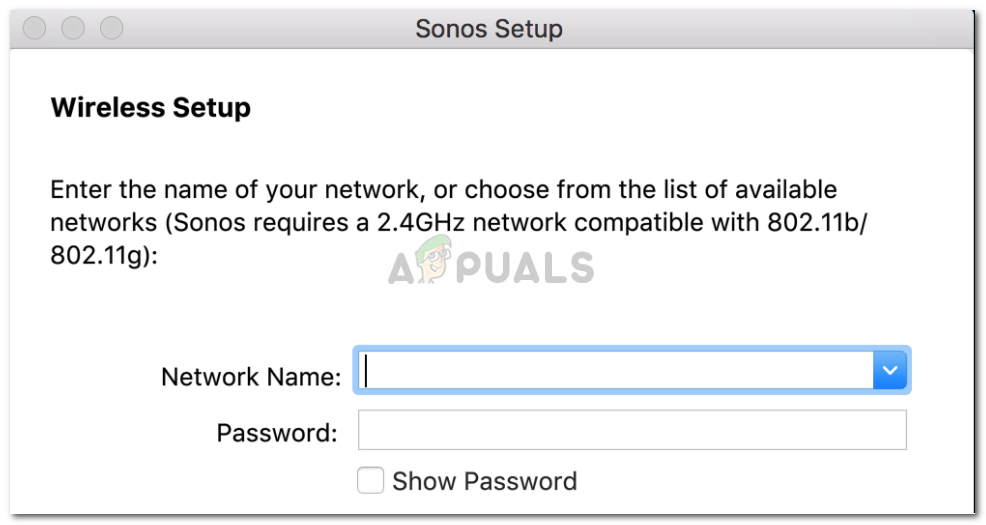
Task: Close the Sonos Setup window
Action: click(35, 28)
